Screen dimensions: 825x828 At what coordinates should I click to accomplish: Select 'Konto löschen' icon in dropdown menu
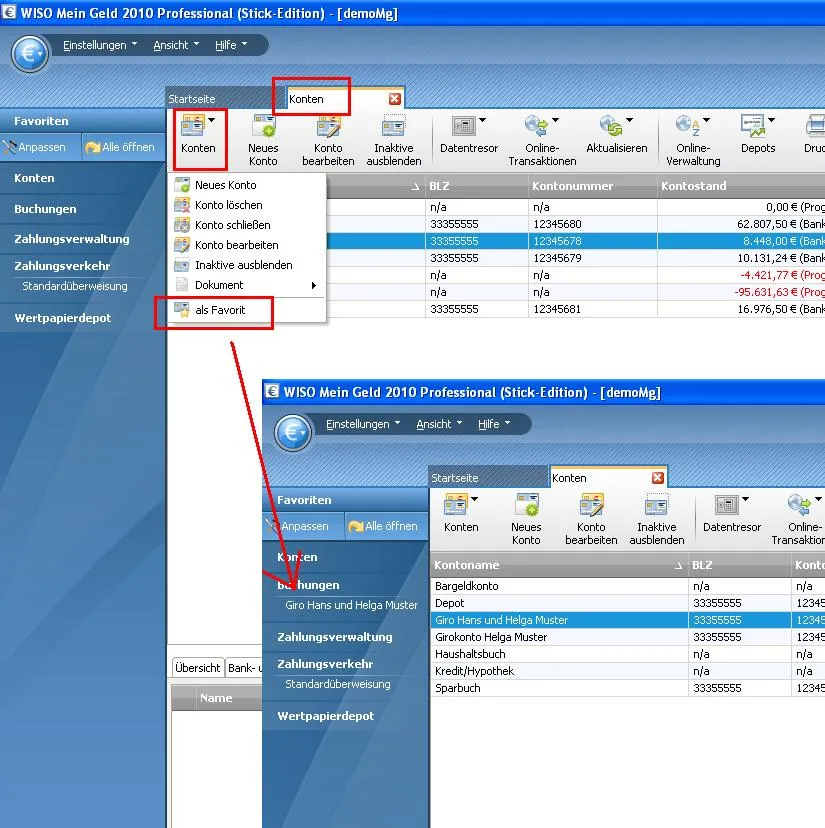pos(182,205)
